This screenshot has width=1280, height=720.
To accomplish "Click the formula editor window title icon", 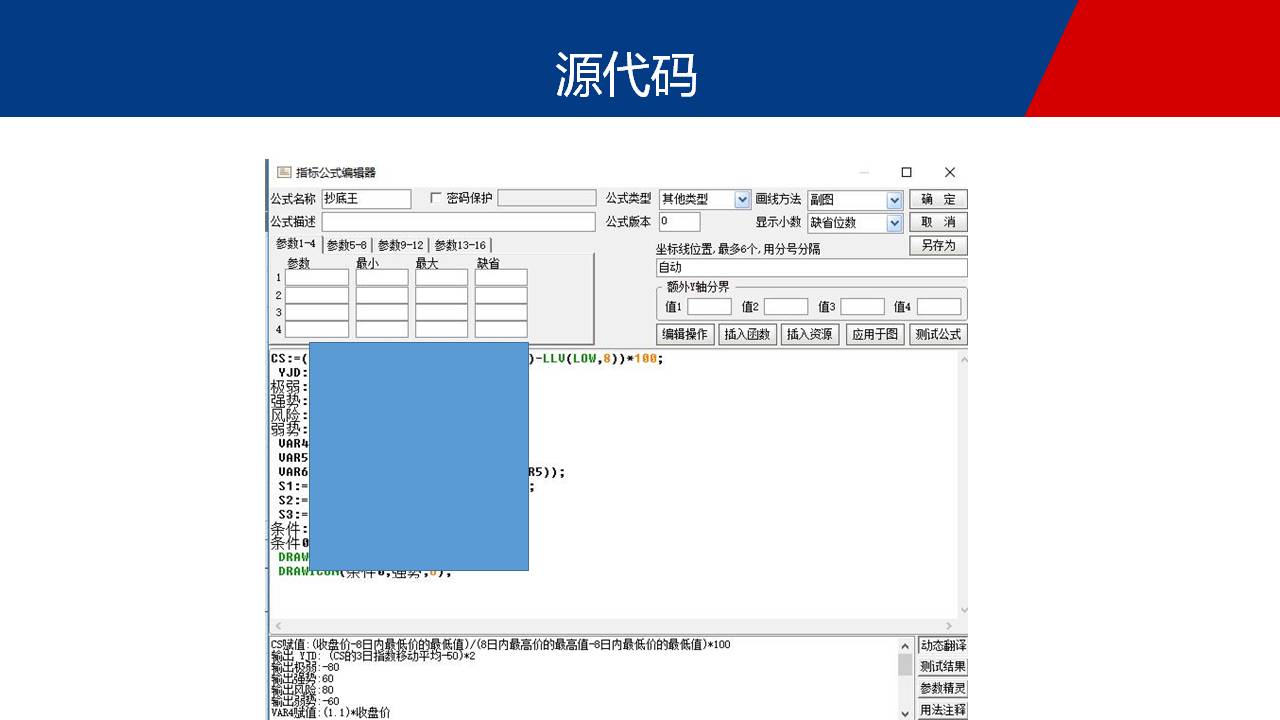I will tap(284, 172).
